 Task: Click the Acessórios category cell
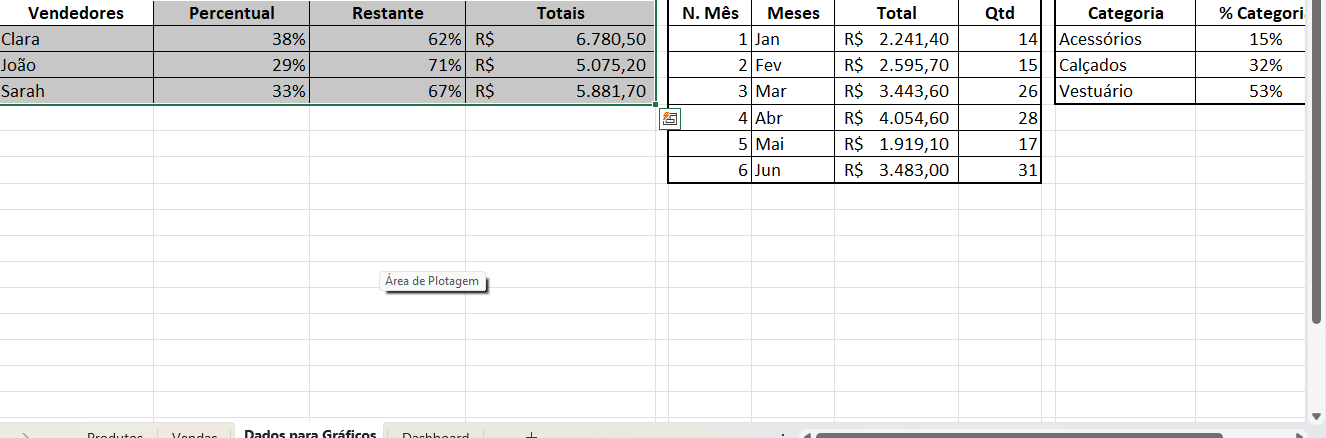(x=1125, y=39)
